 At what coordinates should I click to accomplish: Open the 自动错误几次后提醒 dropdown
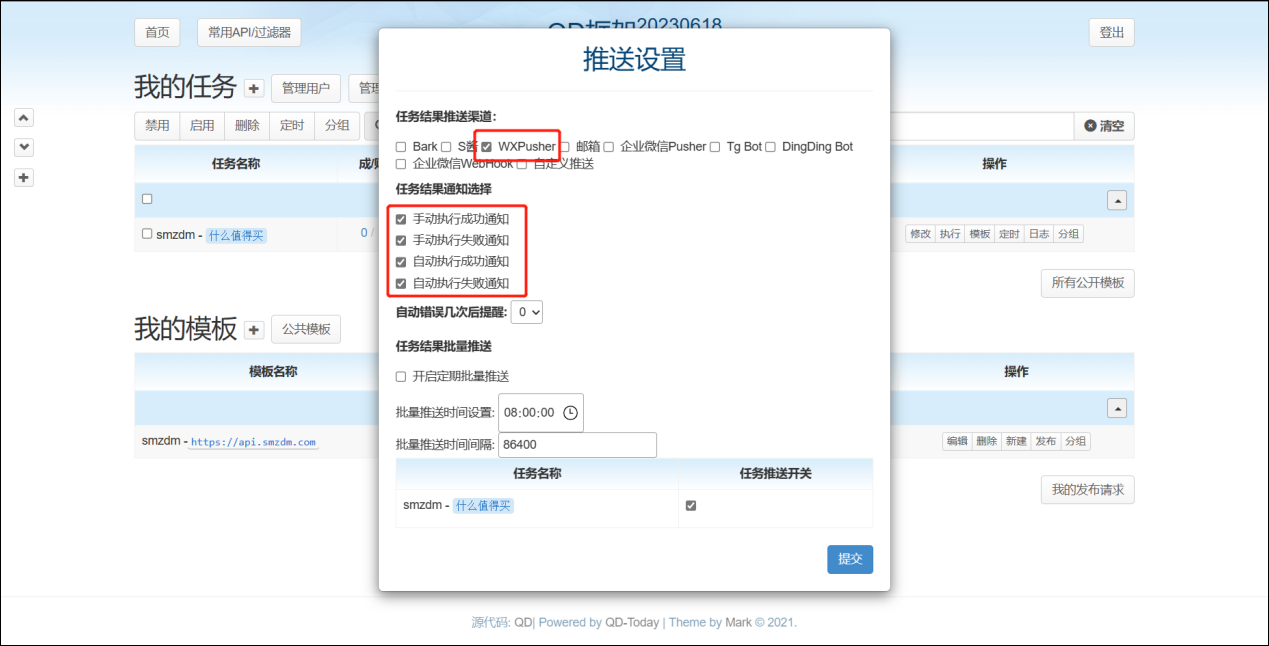pos(526,312)
